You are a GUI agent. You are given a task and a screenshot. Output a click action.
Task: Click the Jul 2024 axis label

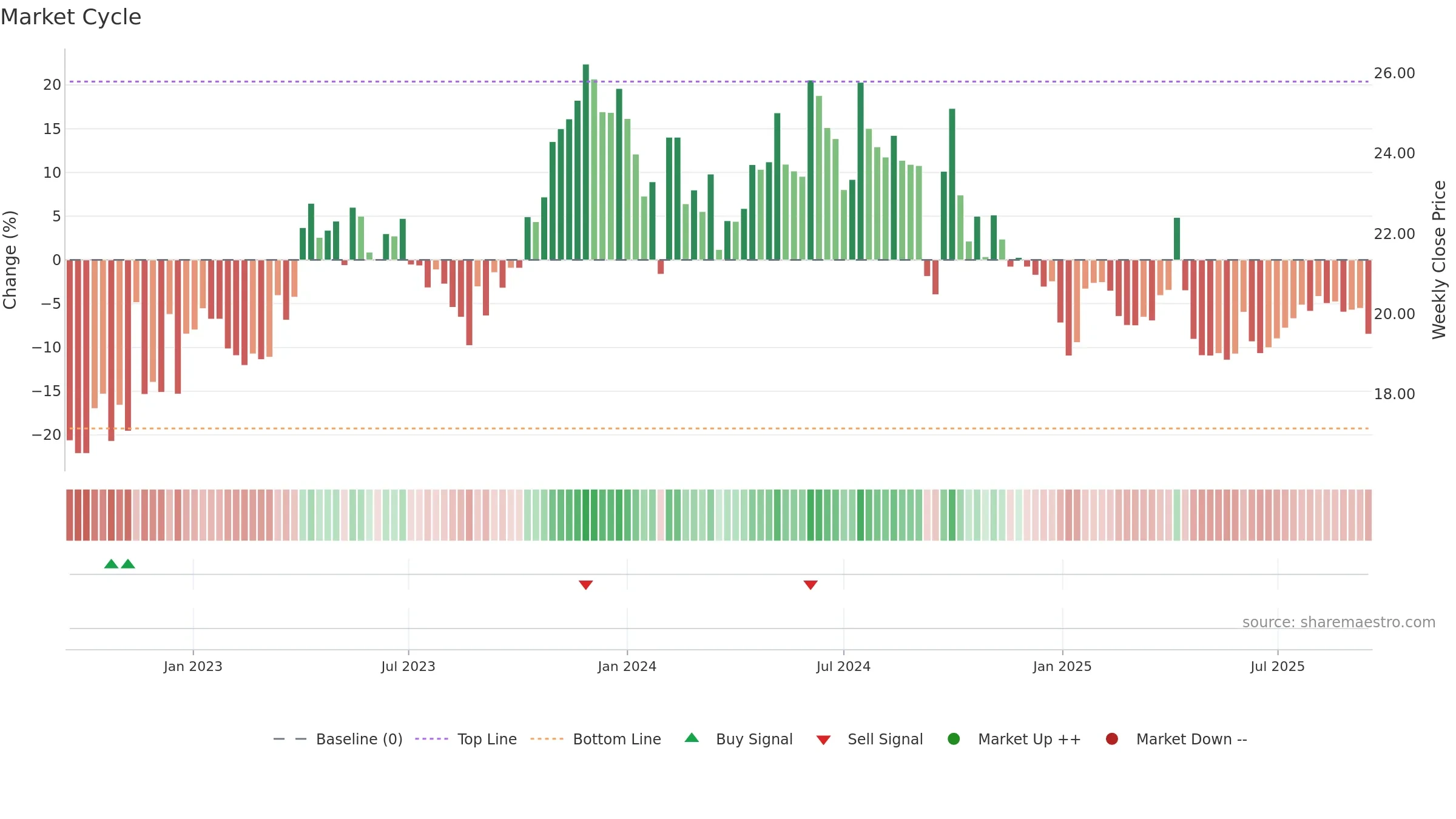(x=843, y=666)
